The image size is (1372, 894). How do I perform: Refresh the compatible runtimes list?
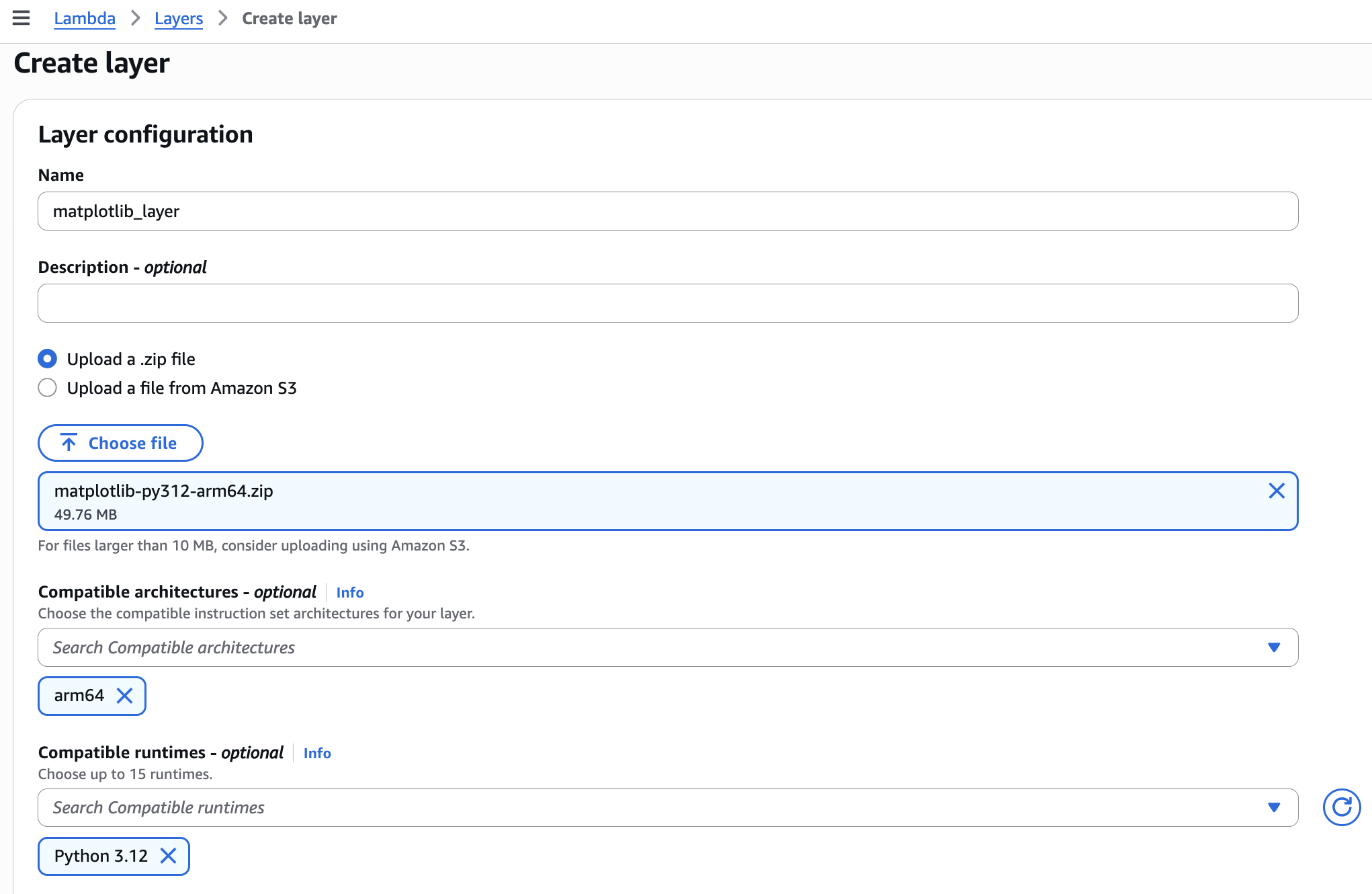click(1341, 807)
